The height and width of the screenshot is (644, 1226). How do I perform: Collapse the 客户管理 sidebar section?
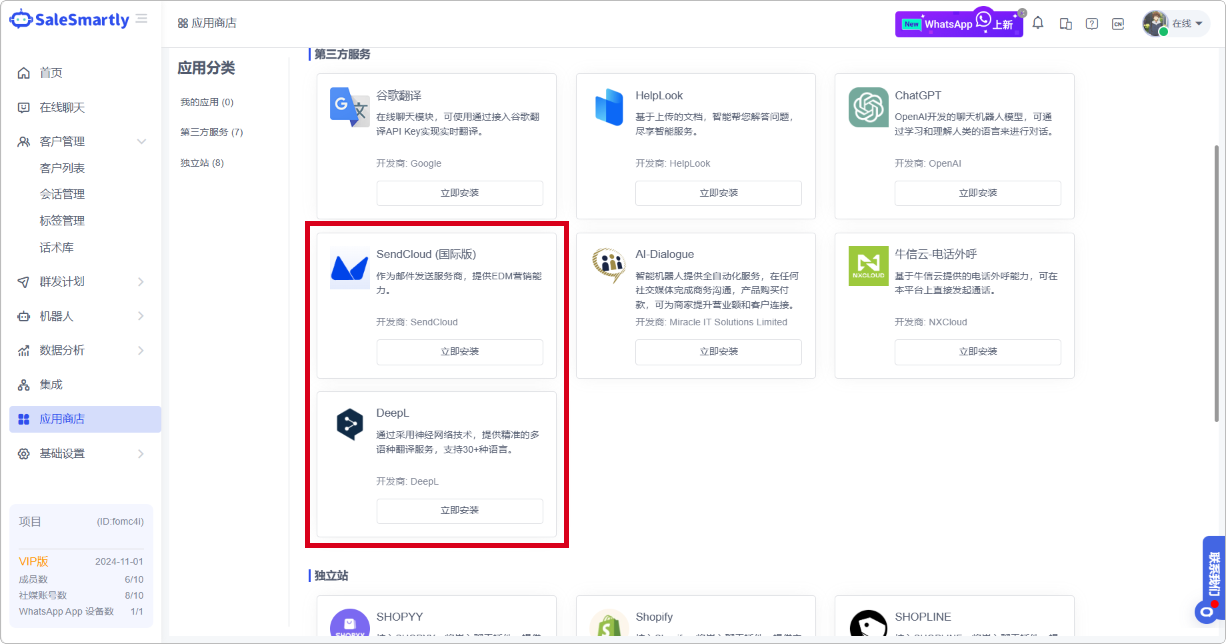141,142
